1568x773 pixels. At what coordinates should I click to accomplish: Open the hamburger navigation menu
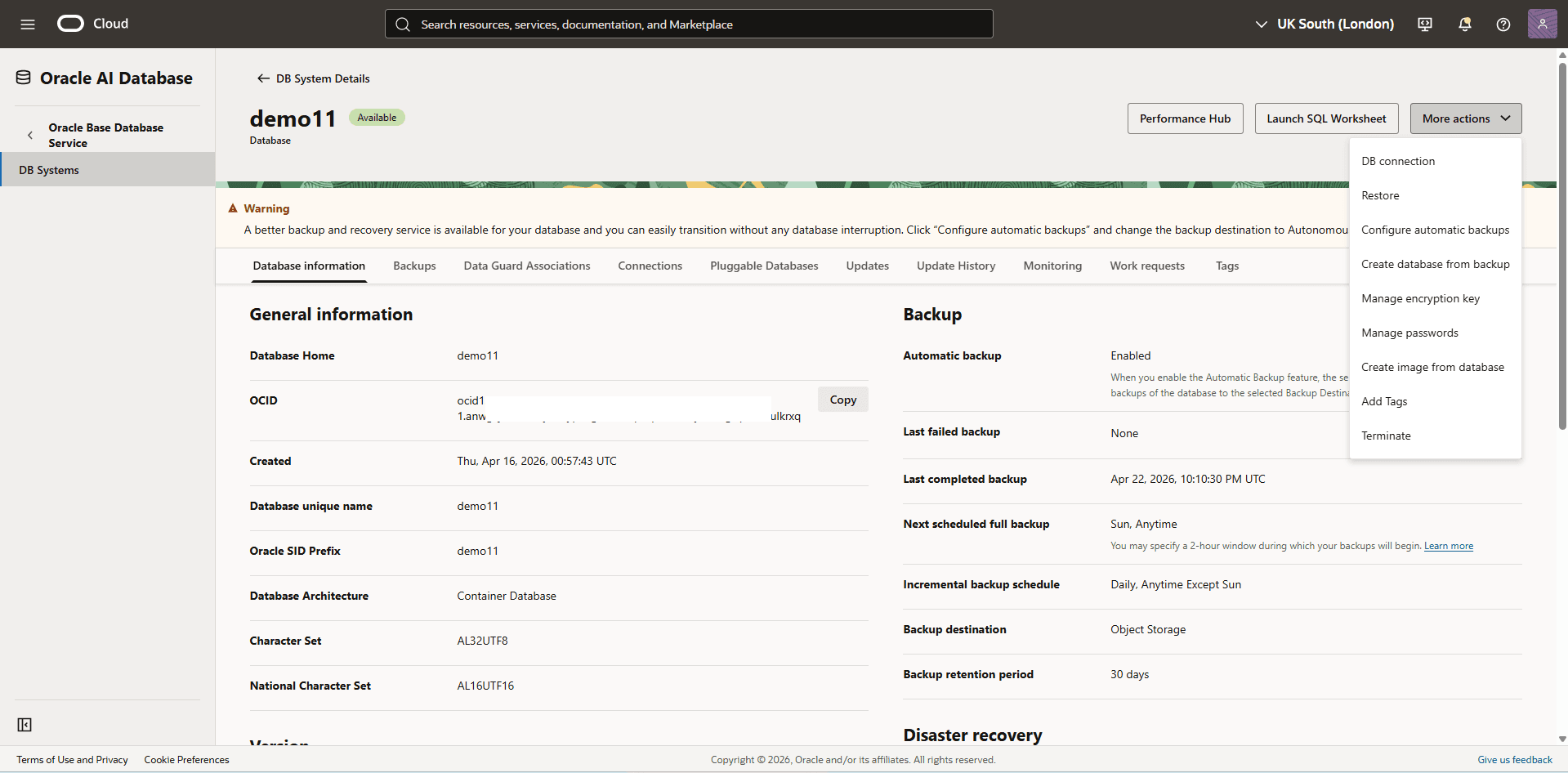(x=28, y=25)
